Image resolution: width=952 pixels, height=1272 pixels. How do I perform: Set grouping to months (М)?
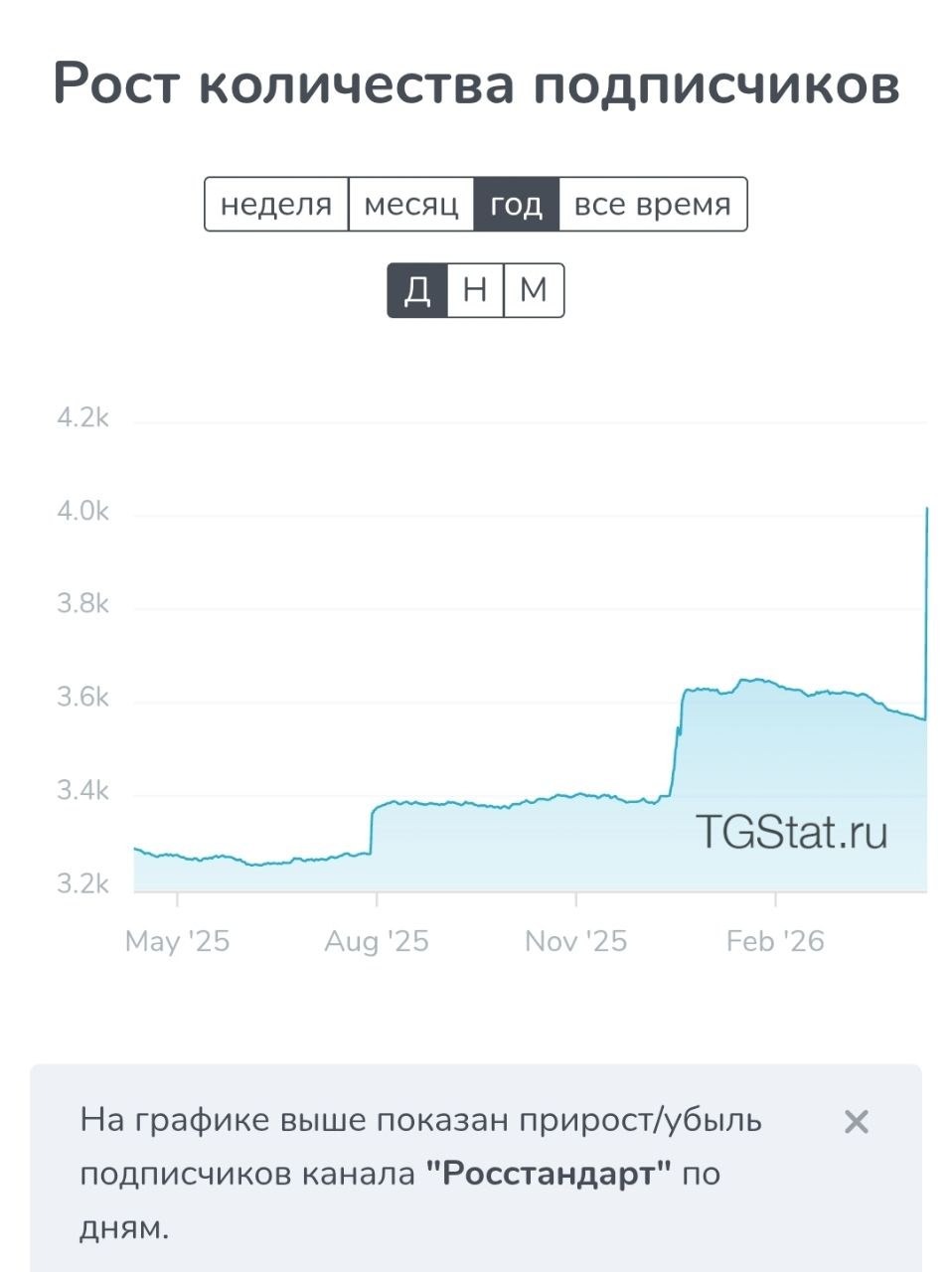tap(534, 290)
